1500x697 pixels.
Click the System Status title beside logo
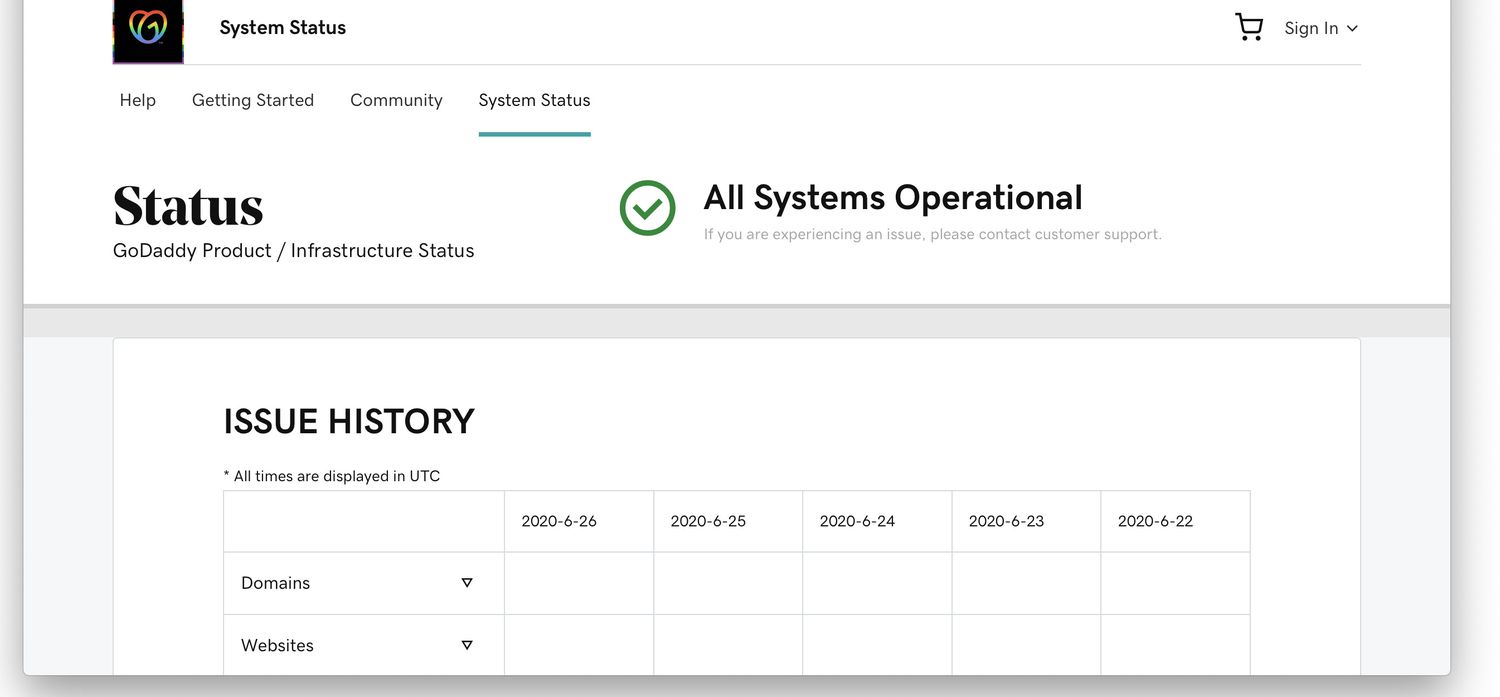coord(283,28)
